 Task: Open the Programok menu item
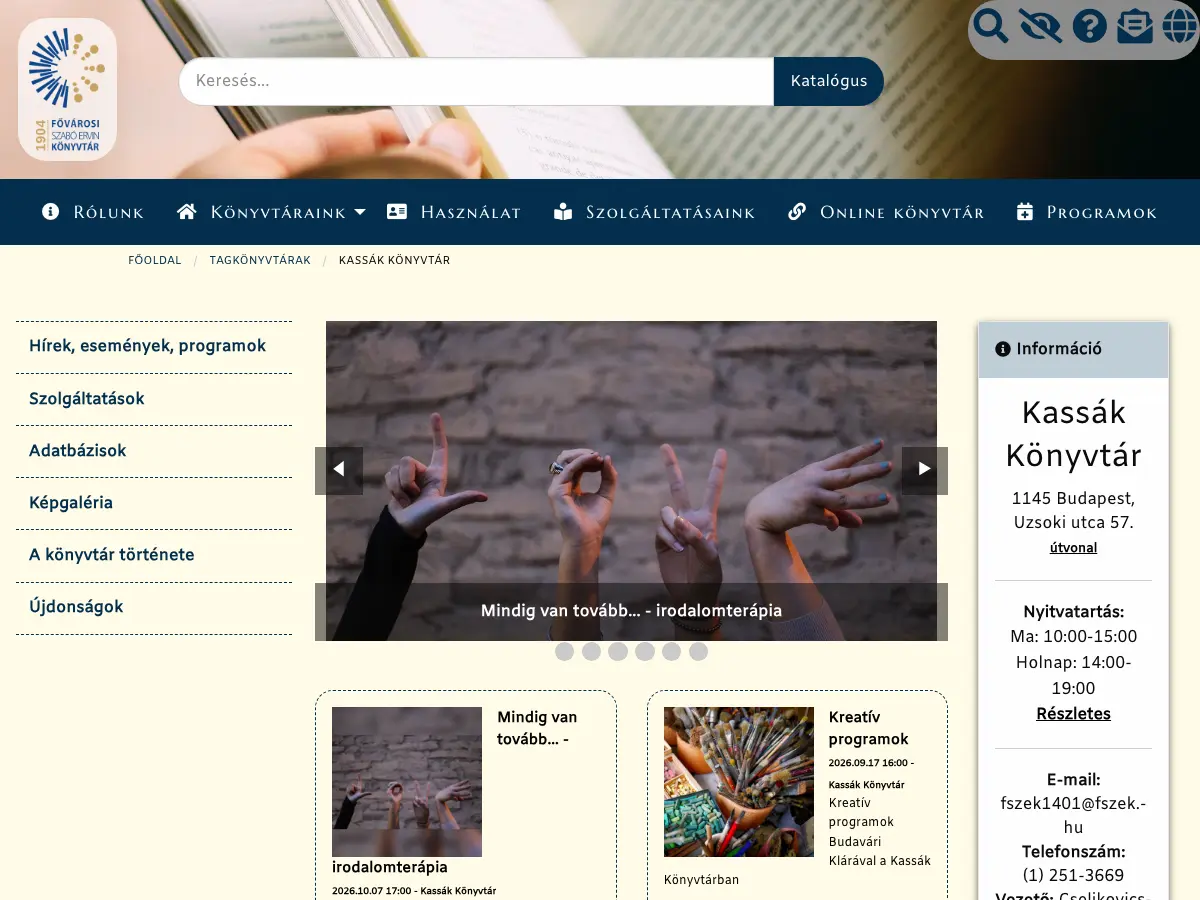pyautogui.click(x=1086, y=212)
